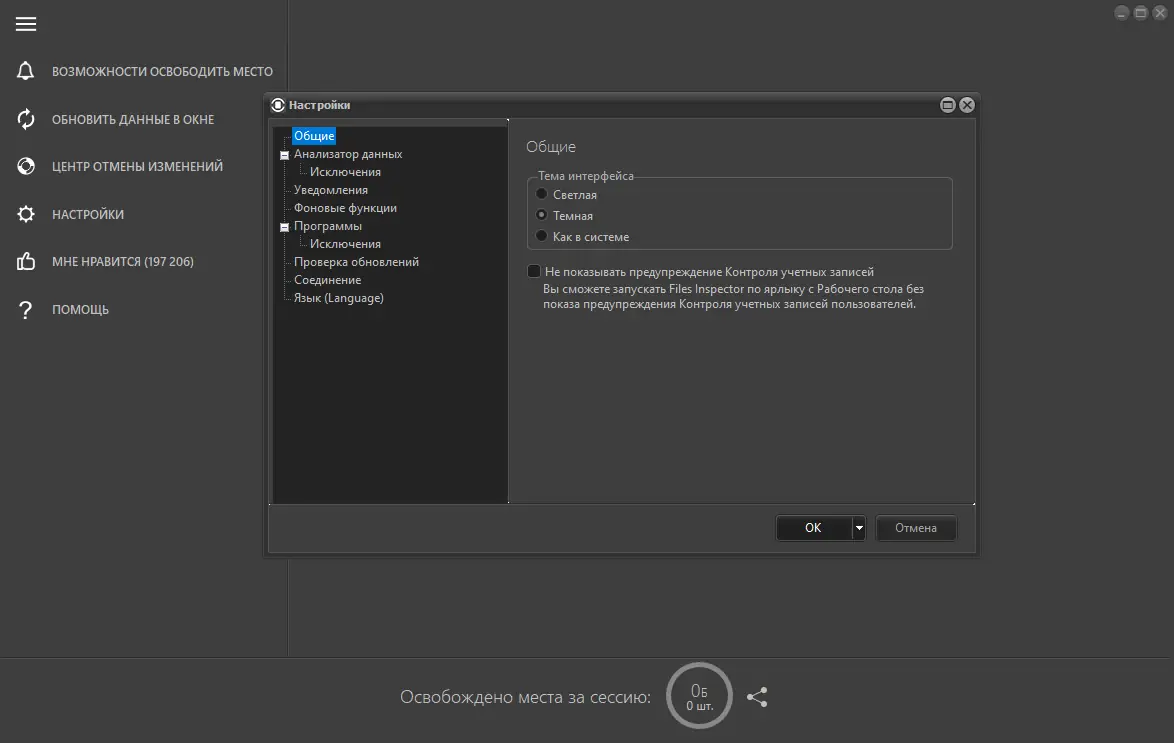Select the Программы tree item
Screen dimensions: 1174x743
[x=328, y=225]
